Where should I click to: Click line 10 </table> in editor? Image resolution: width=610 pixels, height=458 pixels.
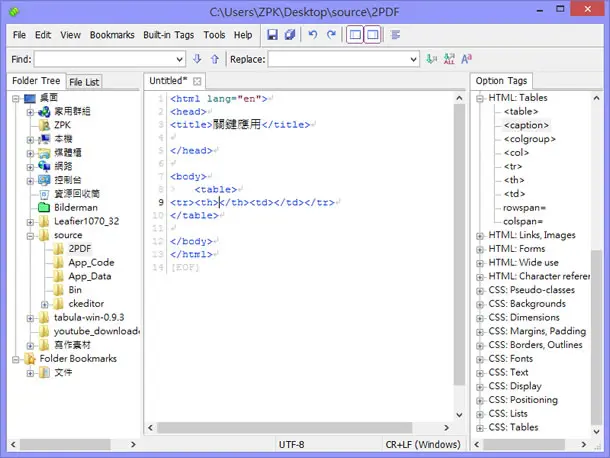(x=194, y=216)
